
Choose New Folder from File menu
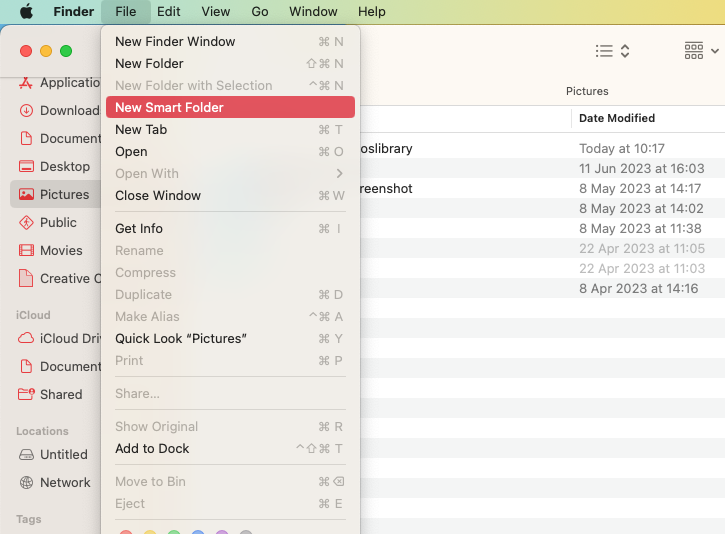[230, 63]
